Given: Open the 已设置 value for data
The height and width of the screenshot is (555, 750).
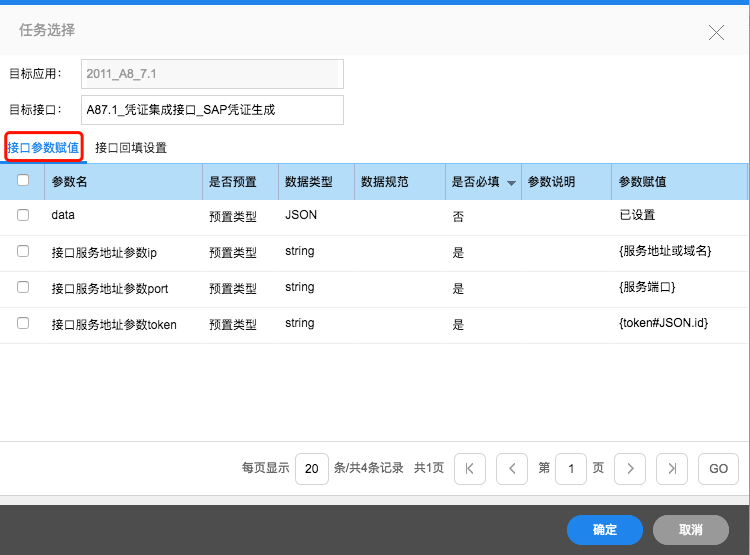Looking at the screenshot, I should pyautogui.click(x=636, y=215).
